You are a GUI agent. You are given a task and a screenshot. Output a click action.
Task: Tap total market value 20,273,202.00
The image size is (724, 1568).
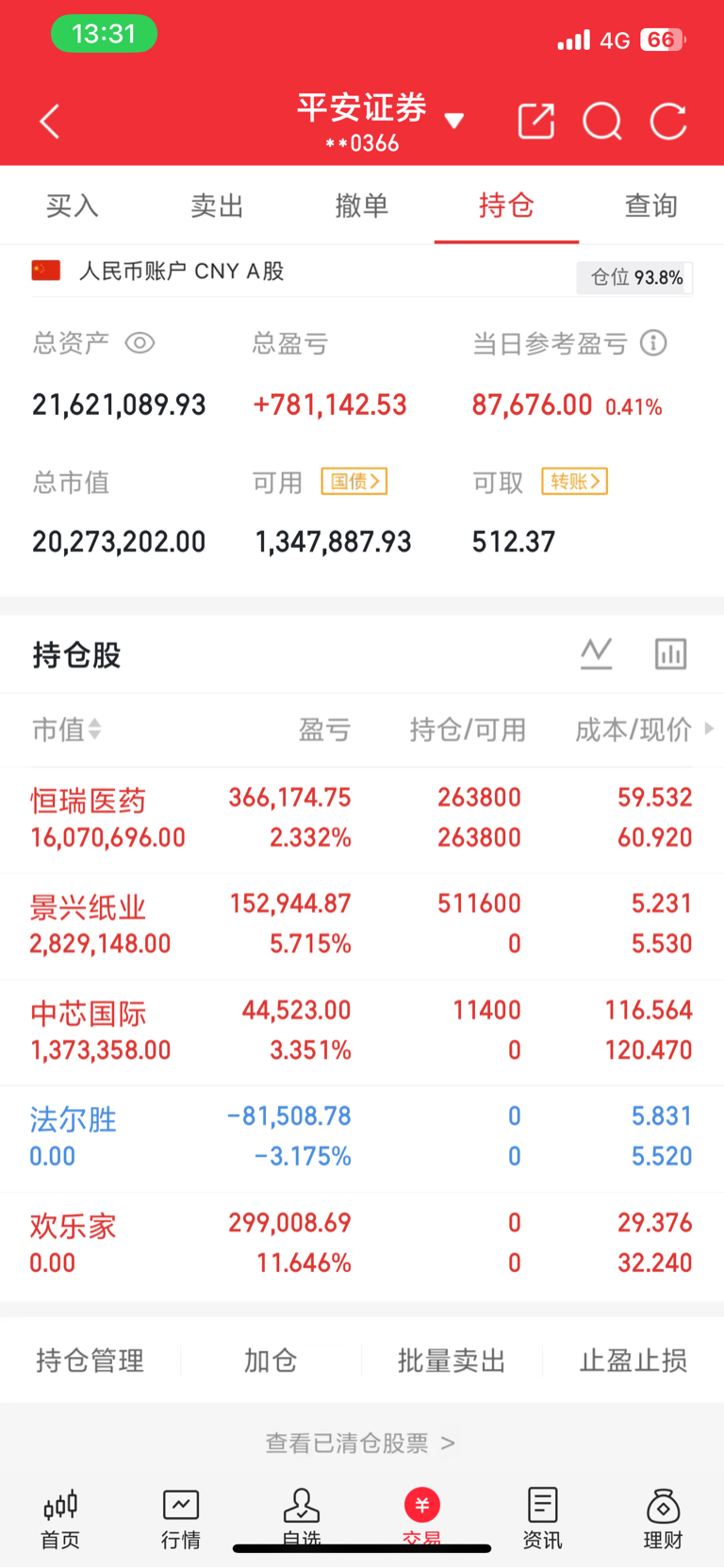point(119,542)
